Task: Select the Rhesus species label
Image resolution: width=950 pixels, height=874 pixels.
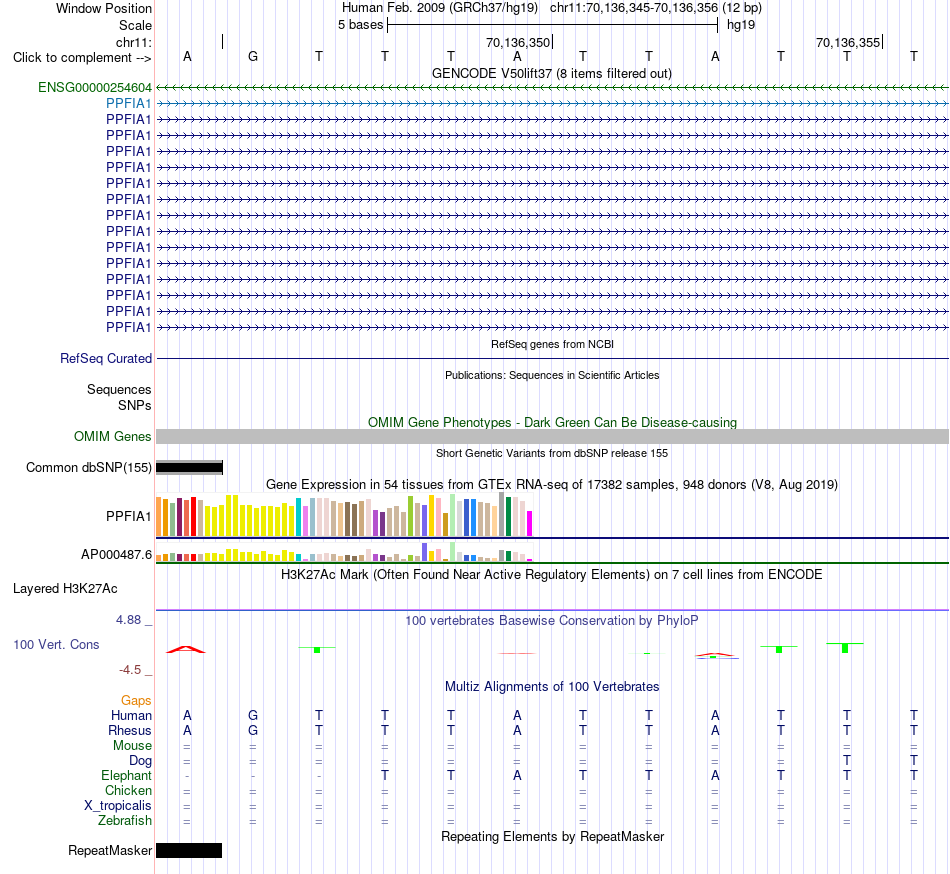Action: tap(130, 730)
